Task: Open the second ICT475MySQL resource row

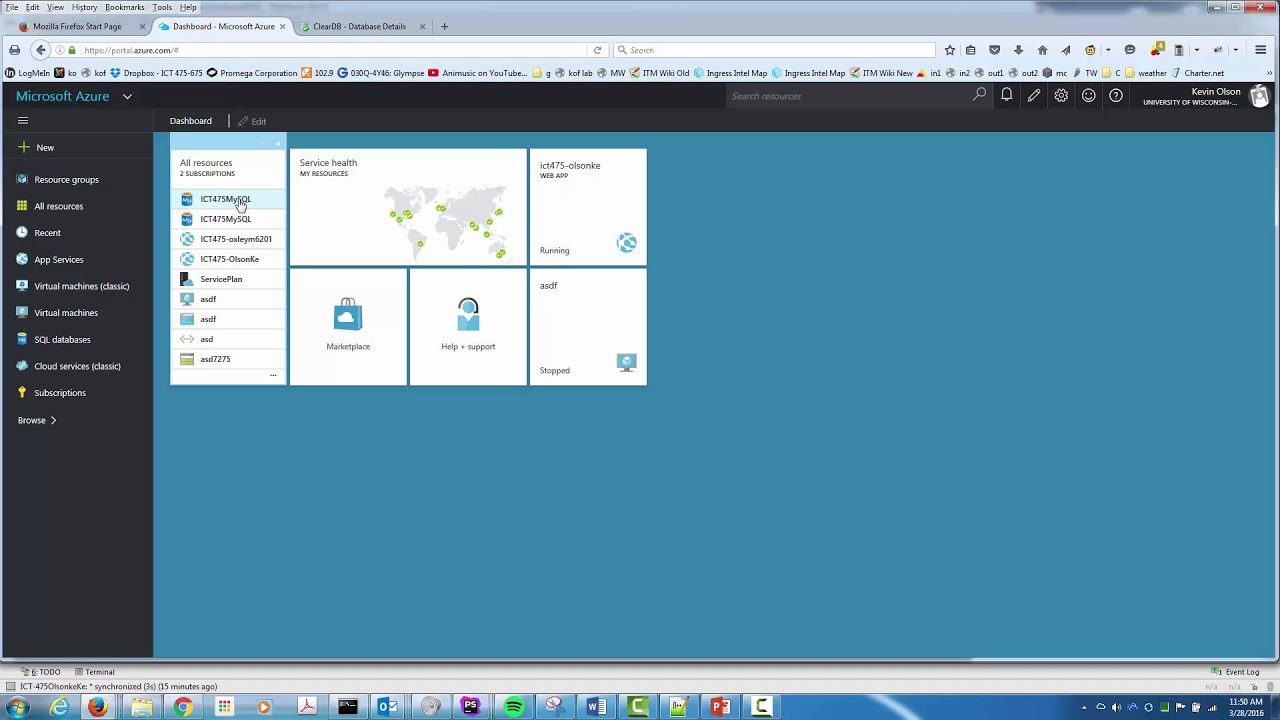Action: point(228,219)
